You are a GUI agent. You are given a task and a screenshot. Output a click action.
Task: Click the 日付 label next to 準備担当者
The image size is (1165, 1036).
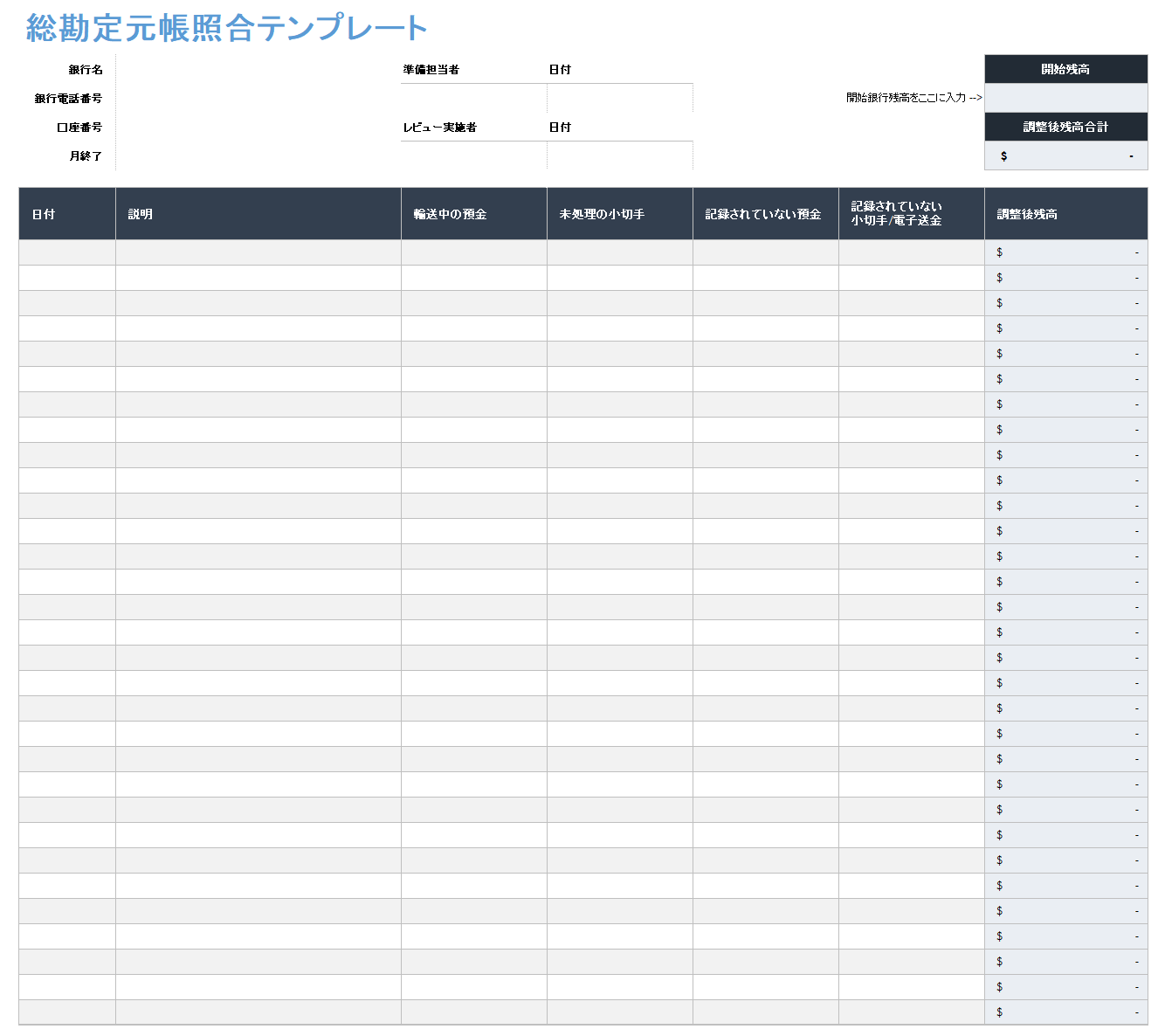(560, 70)
